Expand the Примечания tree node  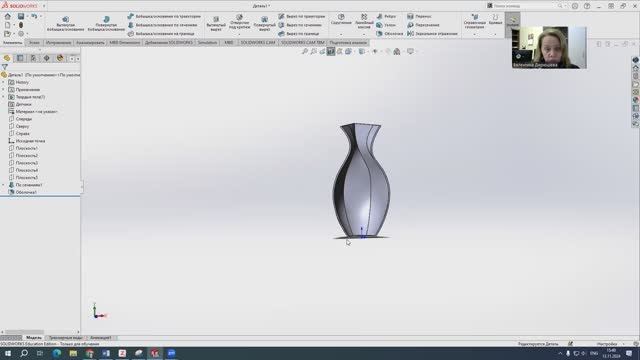4,90
